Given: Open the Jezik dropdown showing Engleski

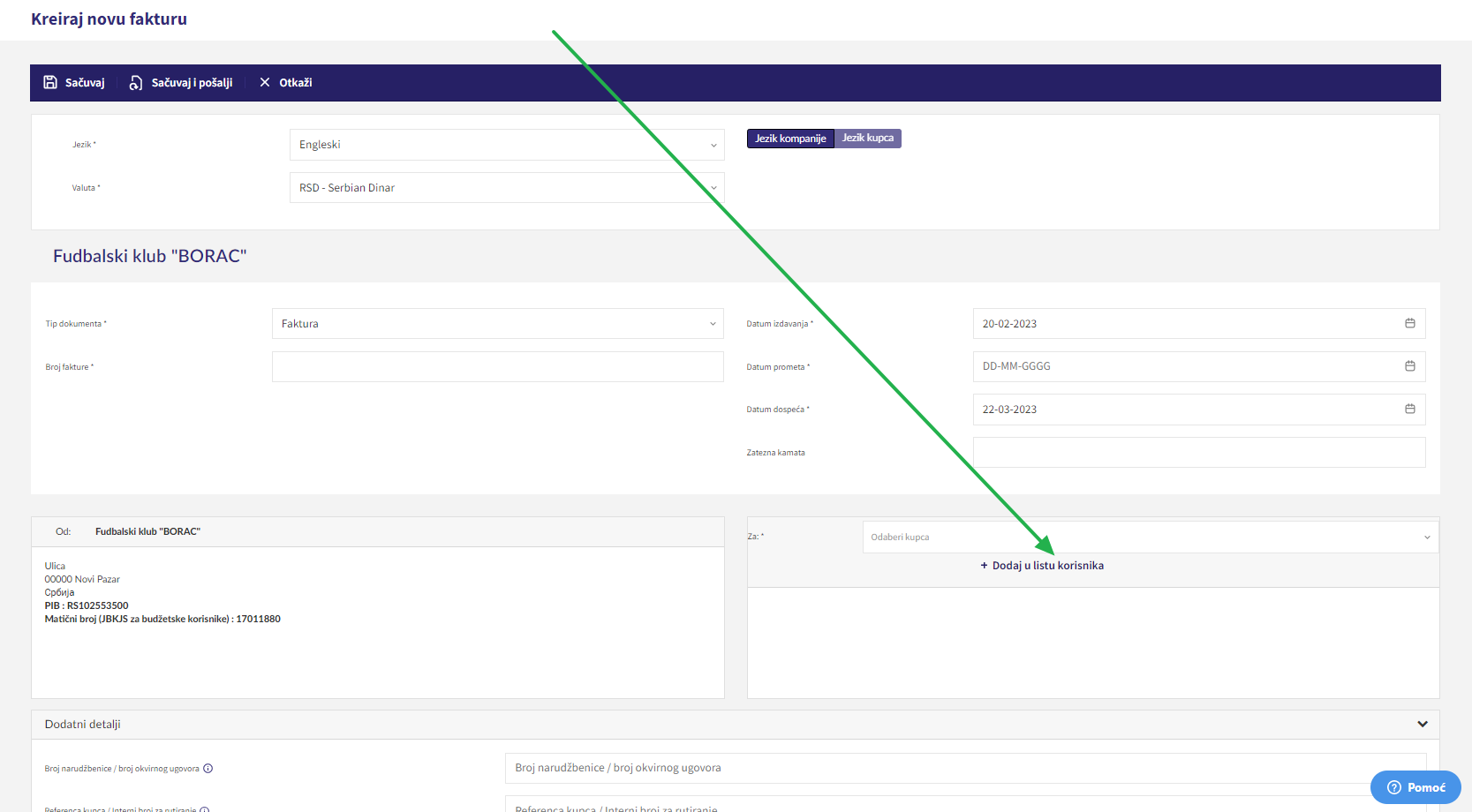Looking at the screenshot, I should [507, 145].
